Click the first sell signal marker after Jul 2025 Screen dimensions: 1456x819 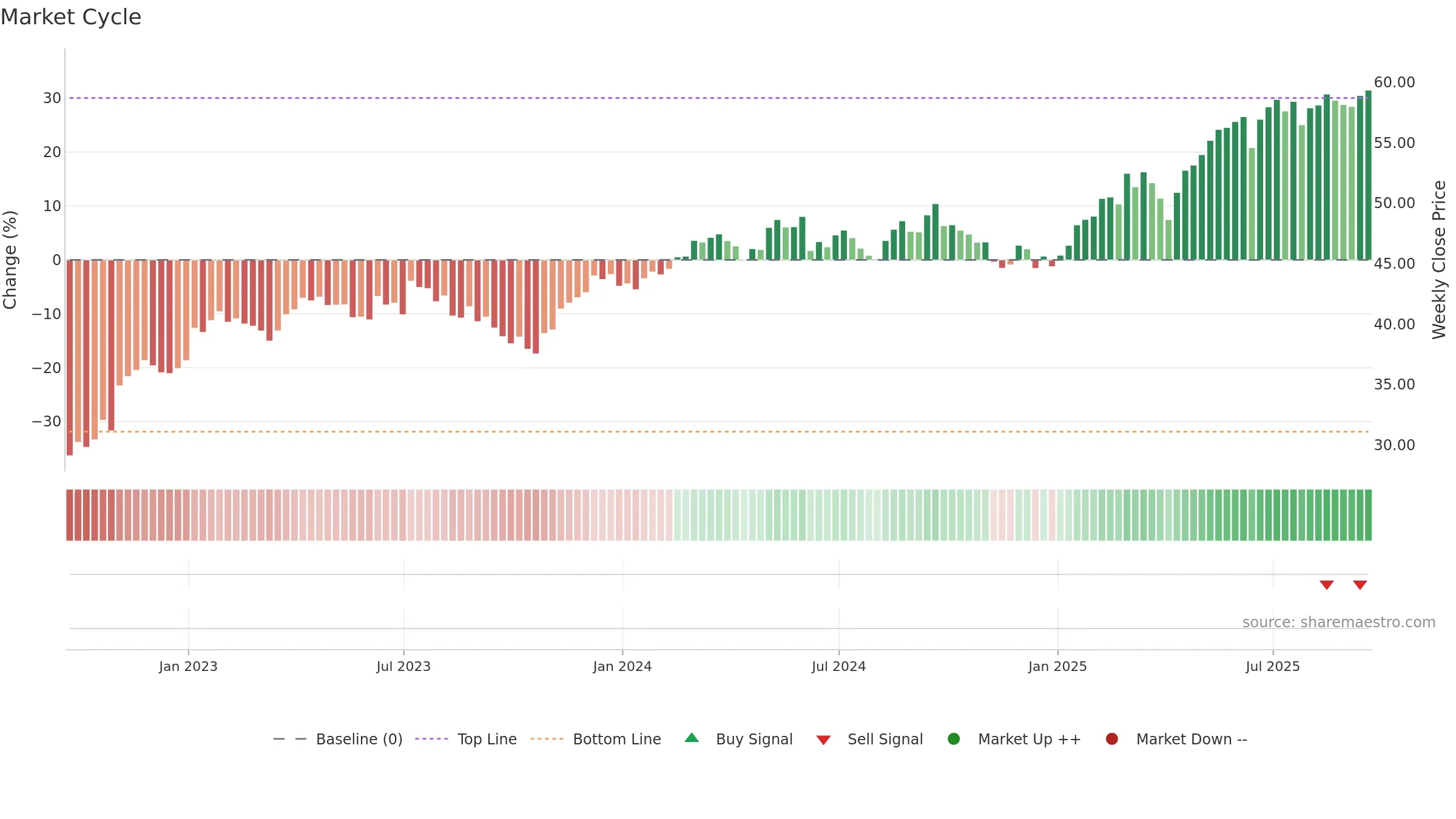[x=1327, y=585]
